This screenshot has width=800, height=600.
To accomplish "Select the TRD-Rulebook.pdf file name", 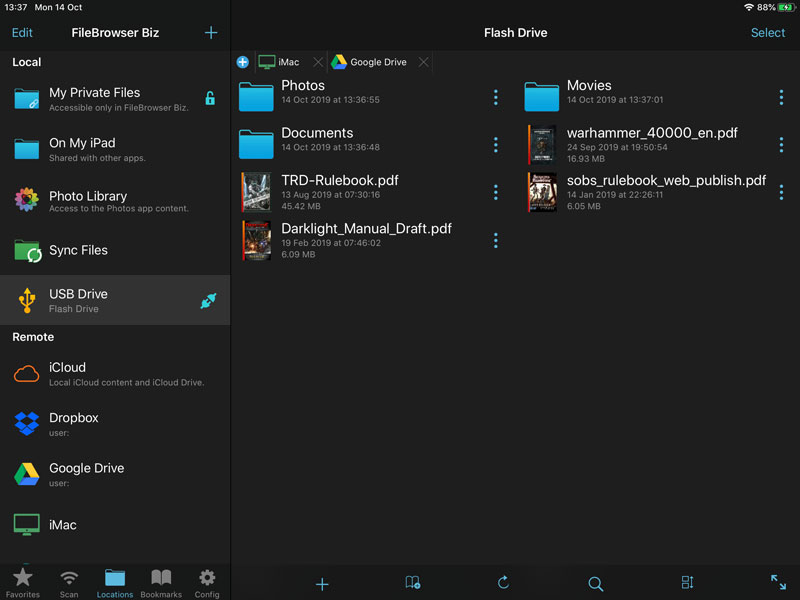I will (340, 180).
